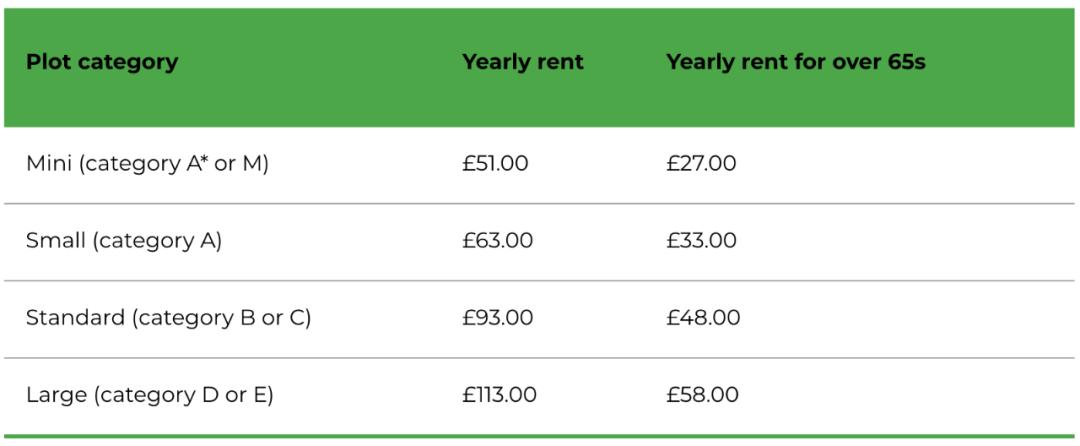Click the word 'Mini' in first row
The height and width of the screenshot is (446, 1080).
(x=47, y=164)
